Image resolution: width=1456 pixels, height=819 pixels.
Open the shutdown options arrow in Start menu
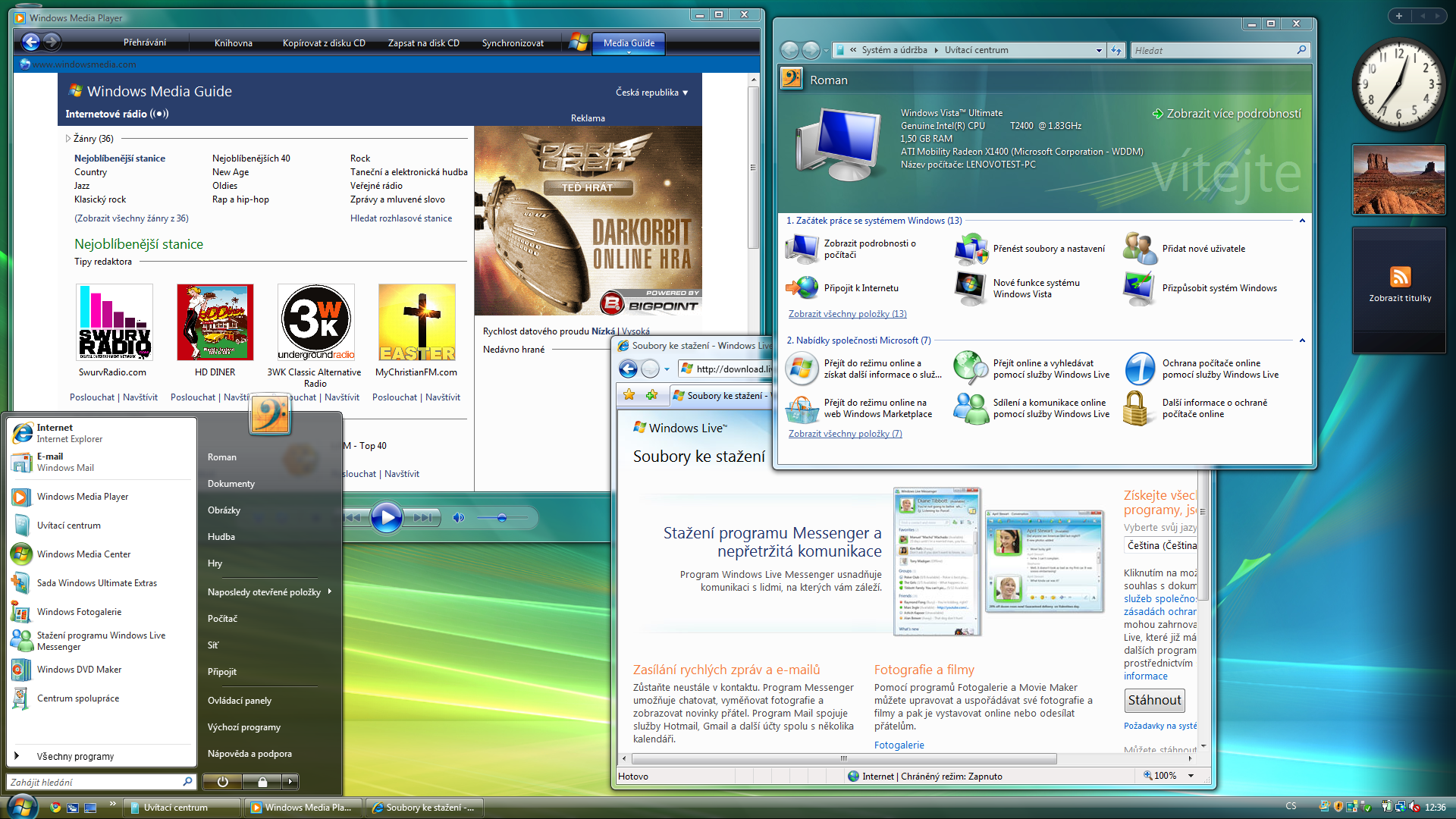290,782
